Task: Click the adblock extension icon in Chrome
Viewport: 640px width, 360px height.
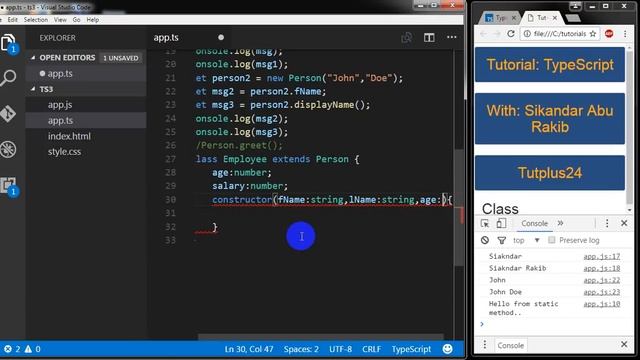Action: 609,34
